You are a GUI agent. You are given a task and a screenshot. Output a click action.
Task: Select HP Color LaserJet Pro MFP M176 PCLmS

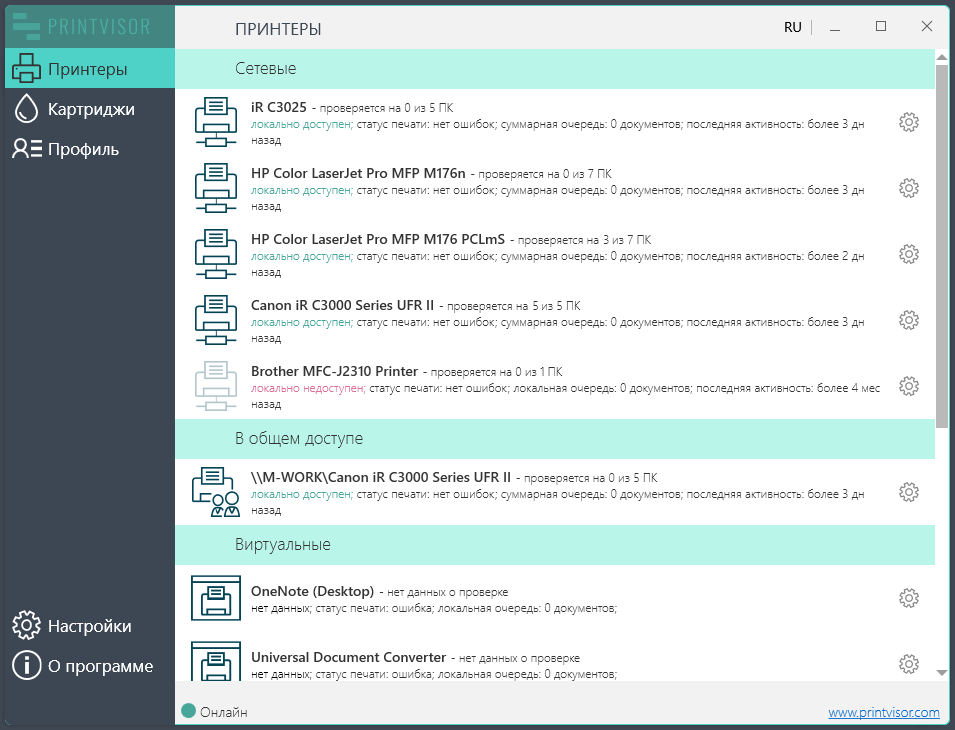point(378,239)
